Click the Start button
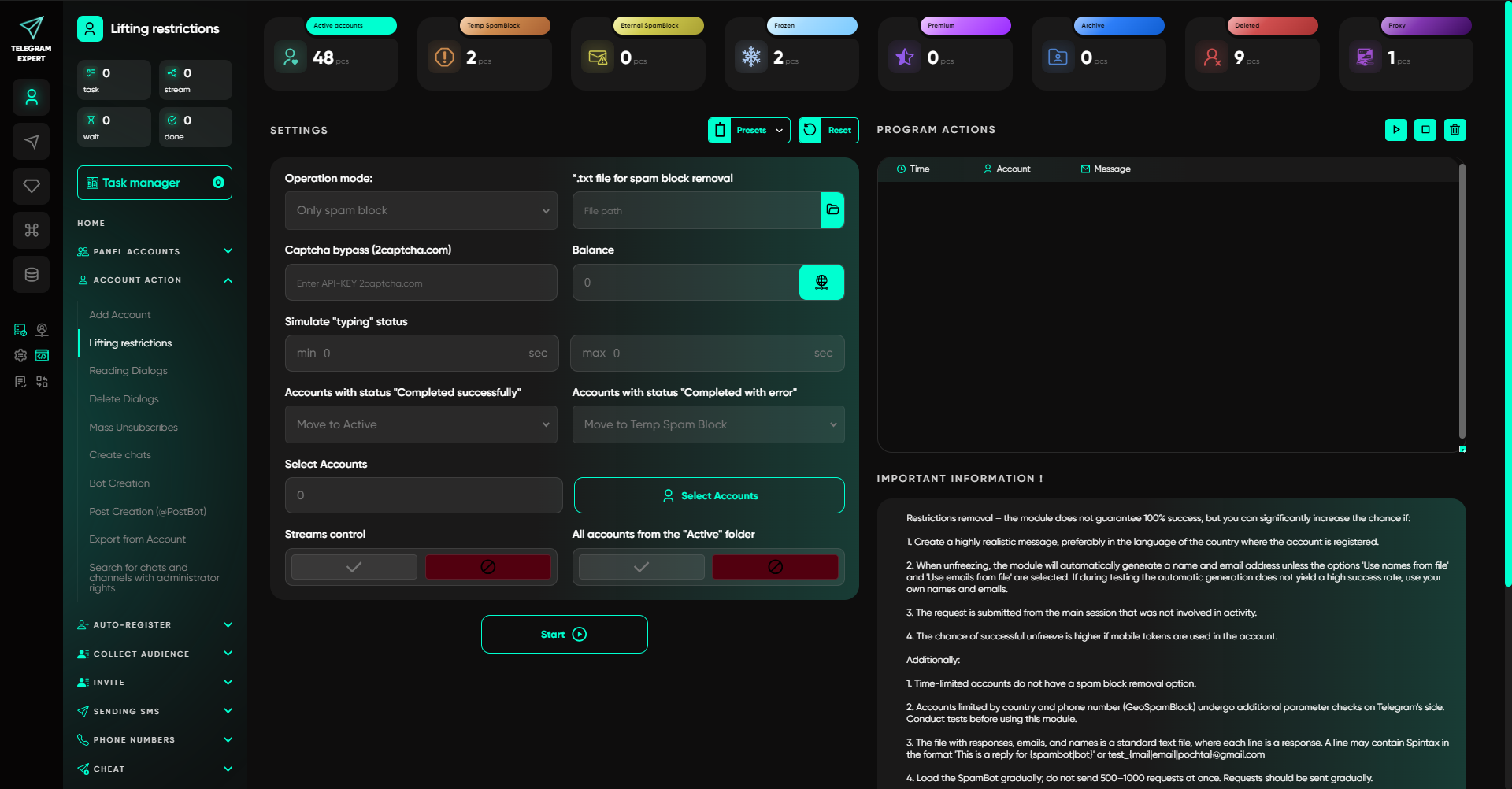This screenshot has height=789, width=1512. click(564, 634)
